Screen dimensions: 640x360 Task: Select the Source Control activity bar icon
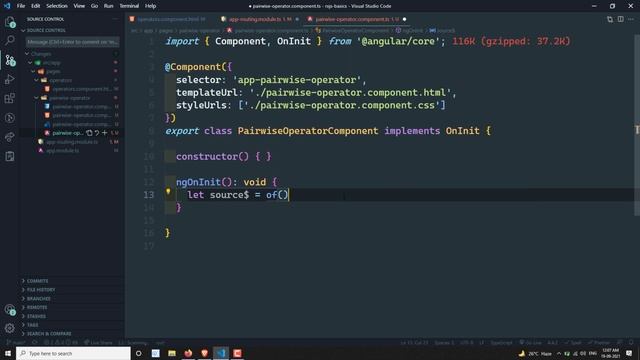tap(10, 60)
